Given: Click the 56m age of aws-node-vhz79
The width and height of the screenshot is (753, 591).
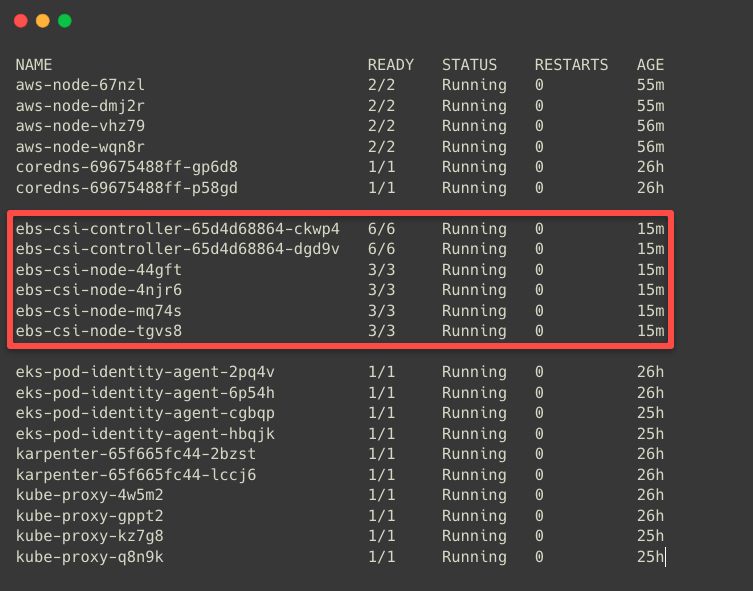Looking at the screenshot, I should tap(650, 126).
